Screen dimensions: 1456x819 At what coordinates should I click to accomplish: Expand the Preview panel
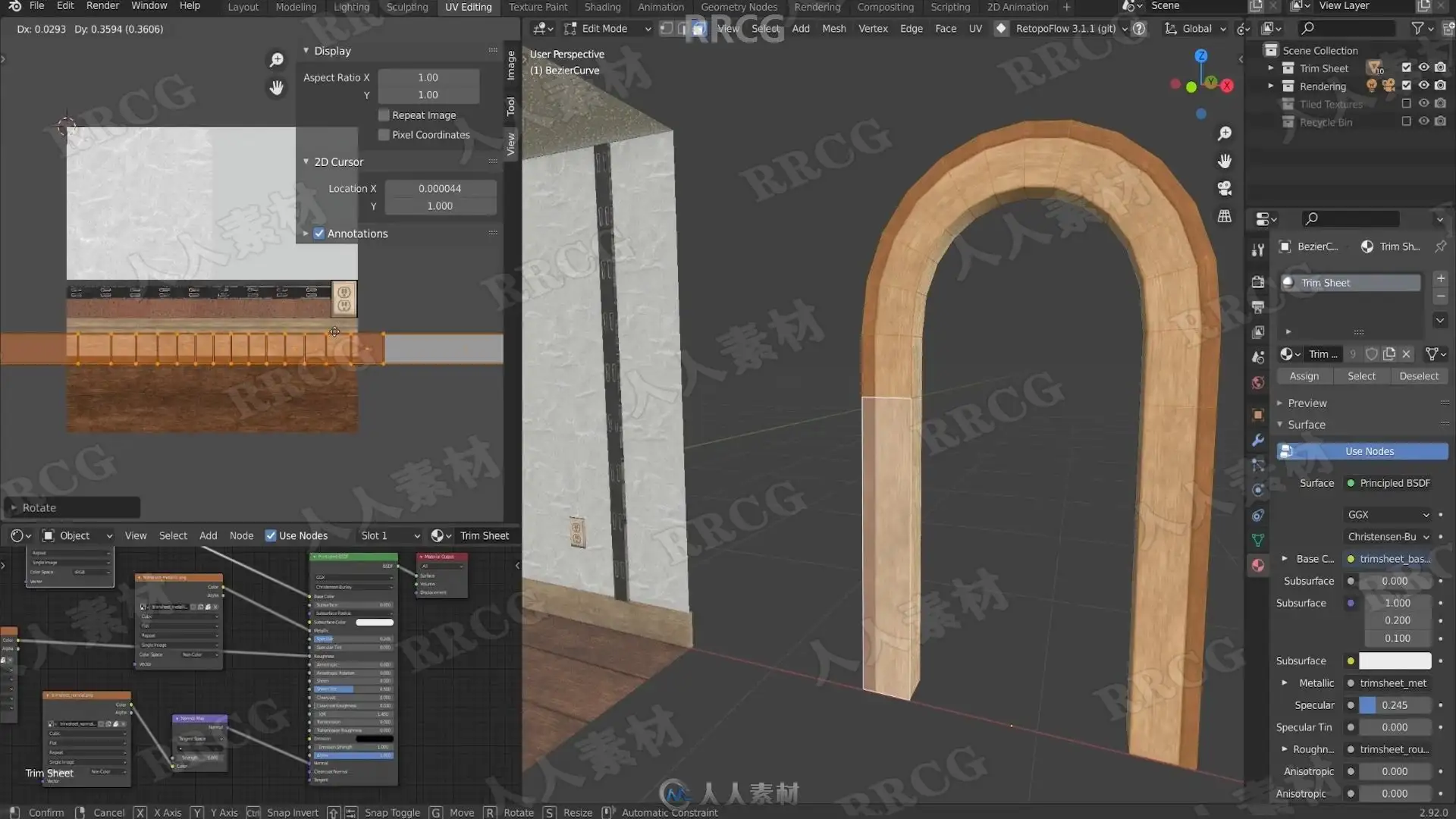click(x=1279, y=403)
